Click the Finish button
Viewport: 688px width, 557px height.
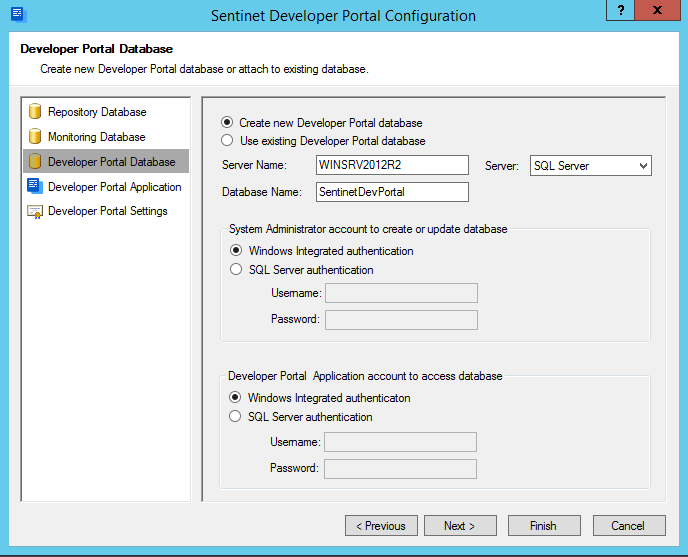pyautogui.click(x=544, y=525)
